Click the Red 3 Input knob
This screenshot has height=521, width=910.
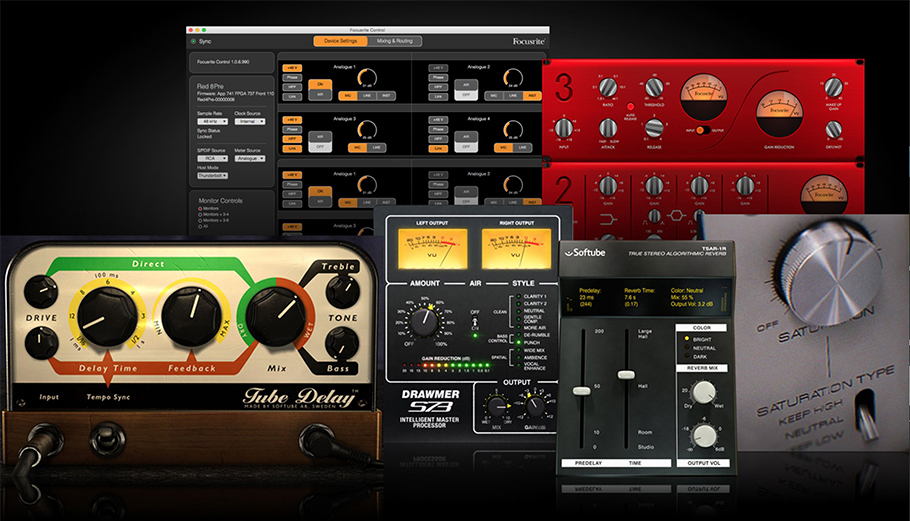tap(564, 128)
